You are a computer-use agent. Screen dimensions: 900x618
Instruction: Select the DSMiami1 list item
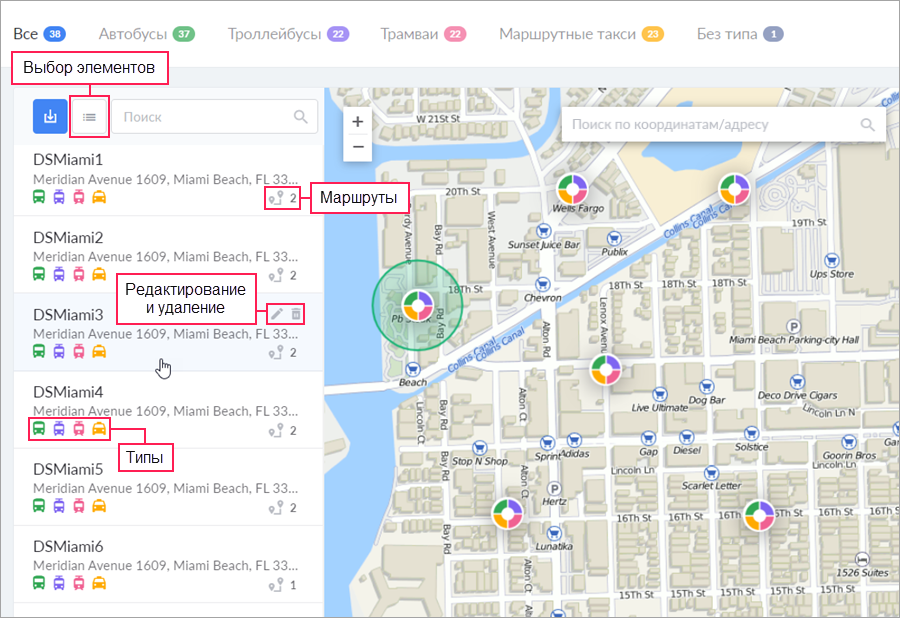point(168,180)
